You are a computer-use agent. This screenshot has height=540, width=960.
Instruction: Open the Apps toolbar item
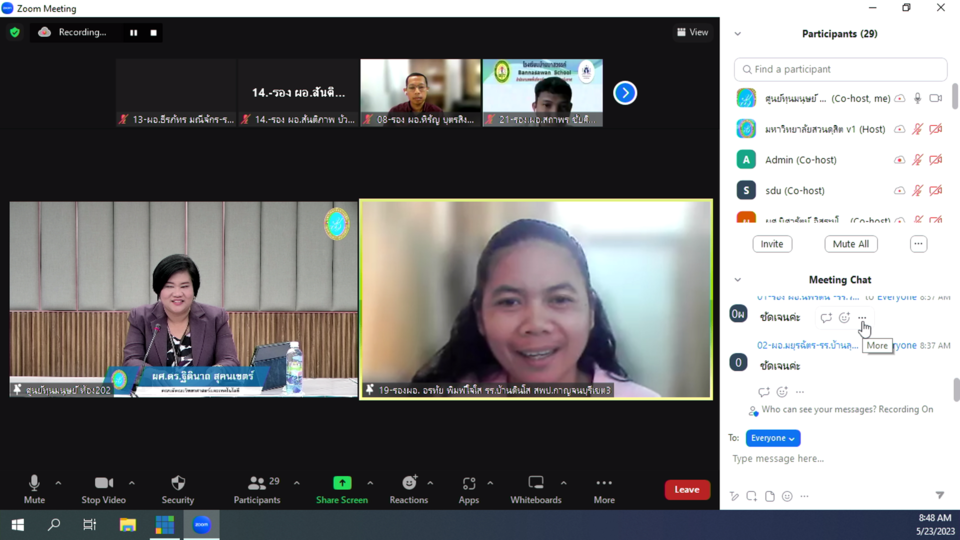[x=468, y=489]
